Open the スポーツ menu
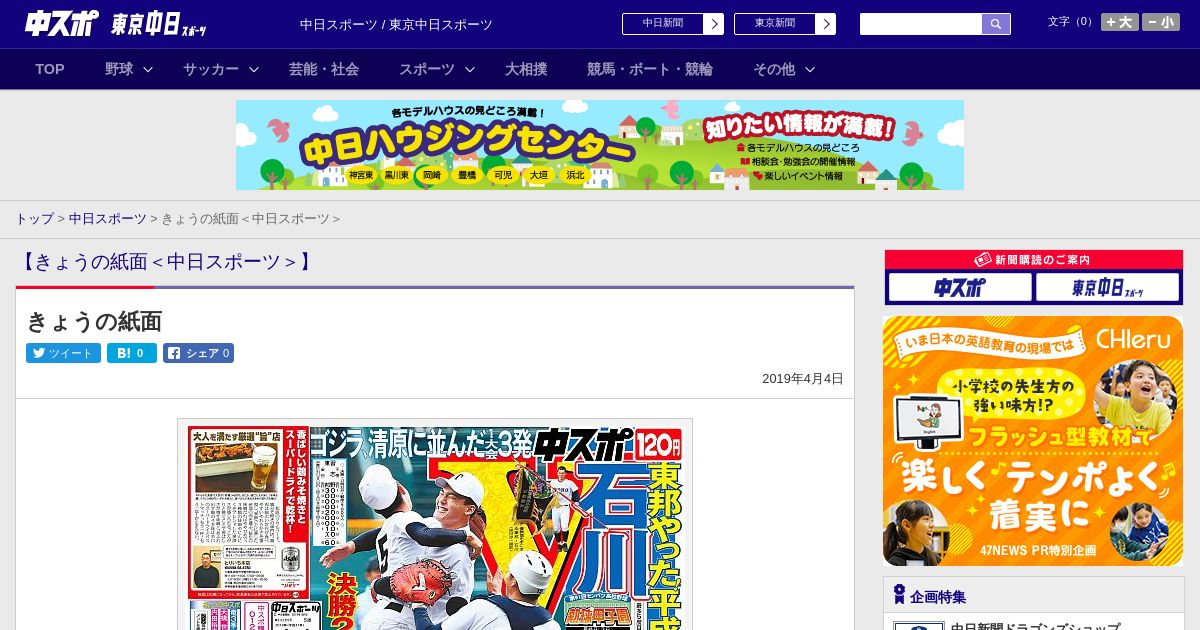 427,69
